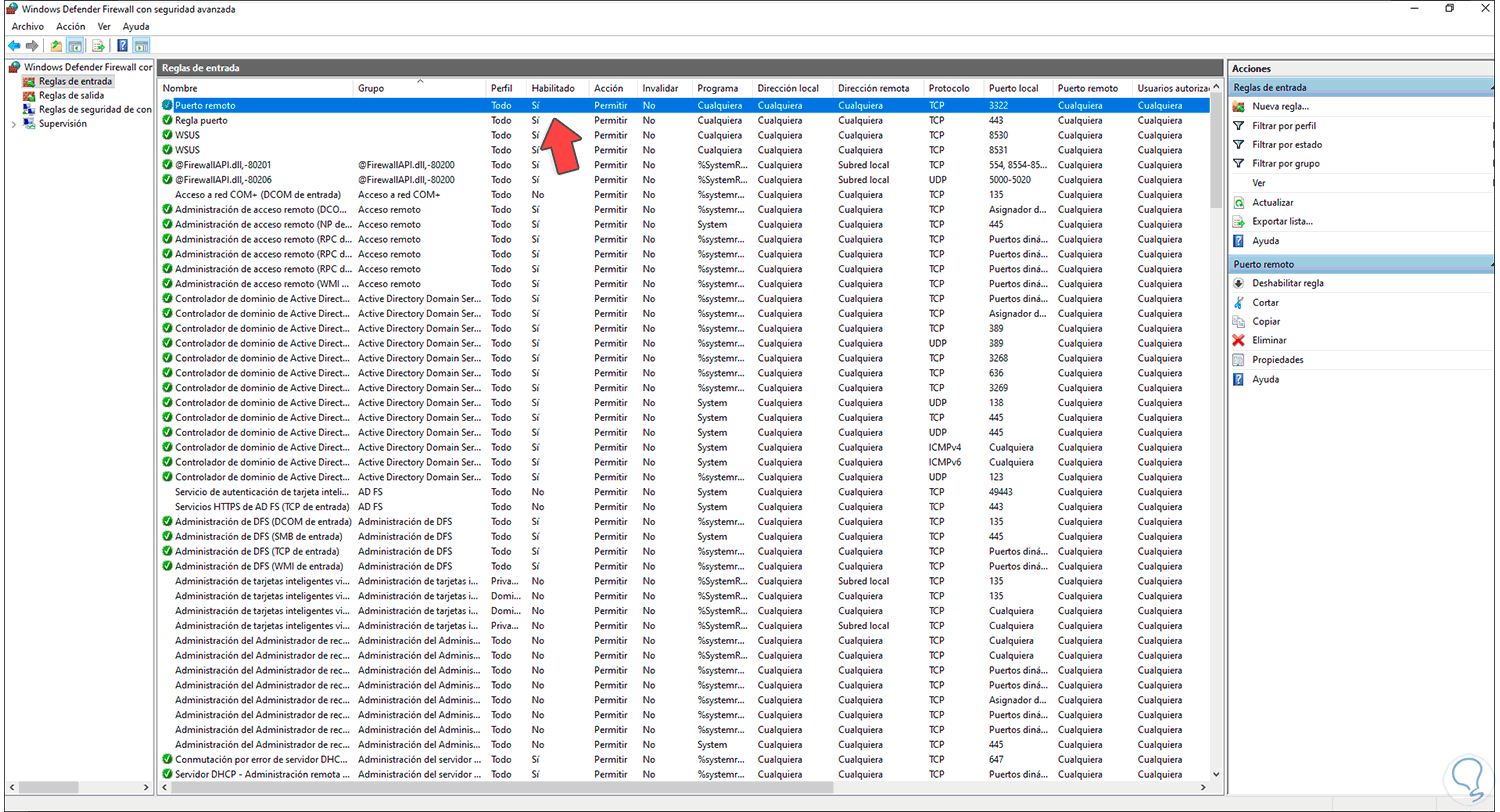
Task: Toggle the console tree pane toolbar icon
Action: 74,46
